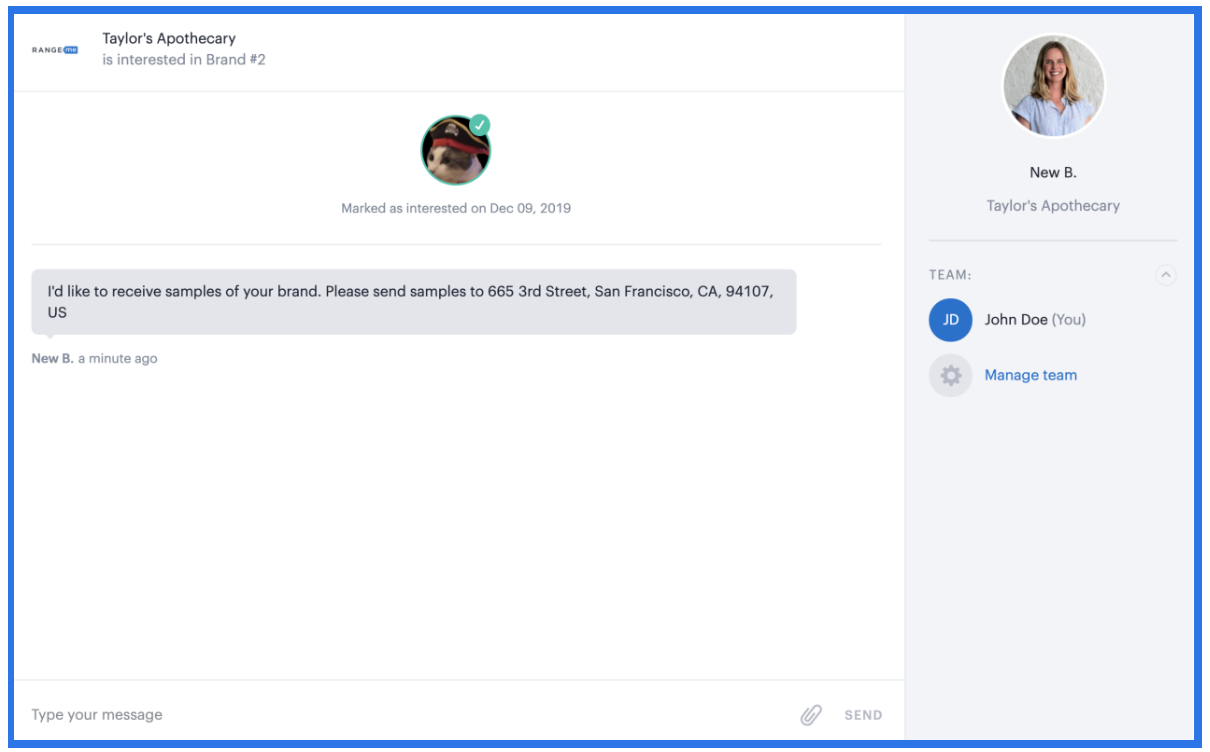1210x752 pixels.
Task: Select the Taylor's Apothecary header title
Action: pos(169,39)
